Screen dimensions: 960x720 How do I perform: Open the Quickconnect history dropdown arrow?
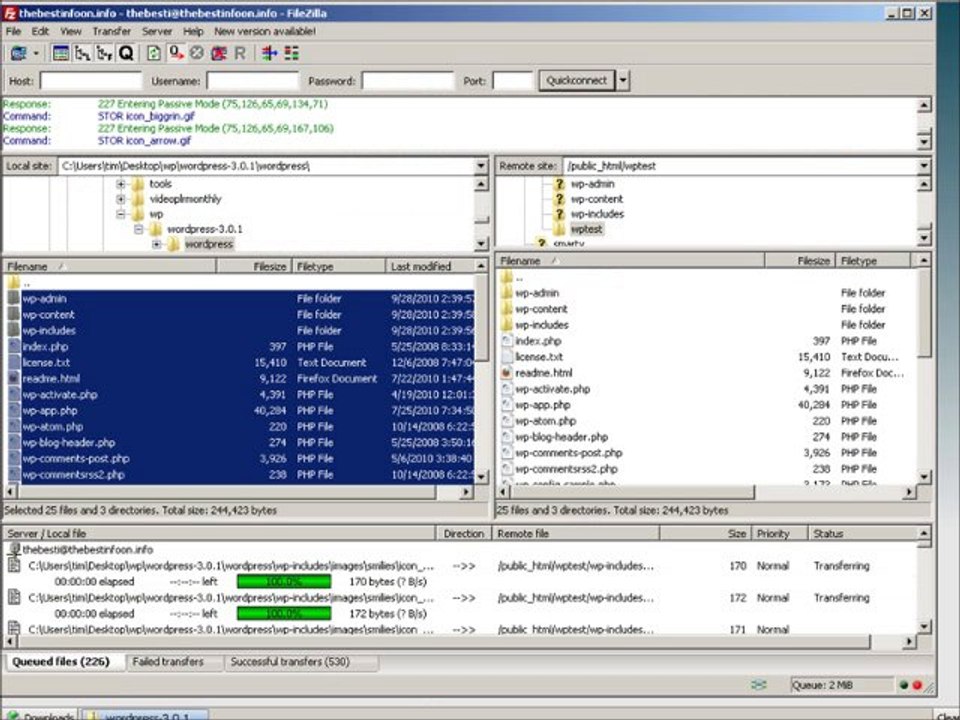pyautogui.click(x=623, y=81)
